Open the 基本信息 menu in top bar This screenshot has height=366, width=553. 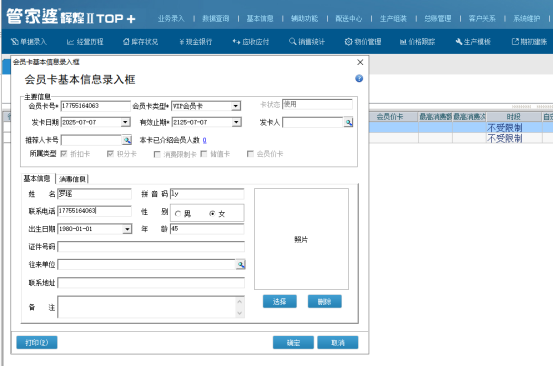(260, 18)
